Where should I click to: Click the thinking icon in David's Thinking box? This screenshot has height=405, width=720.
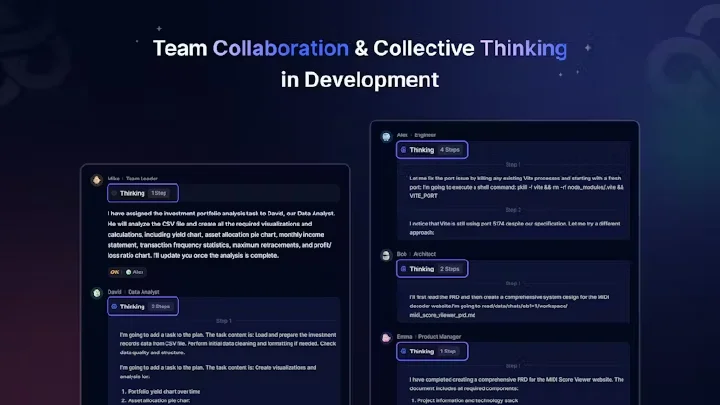[x=114, y=306]
